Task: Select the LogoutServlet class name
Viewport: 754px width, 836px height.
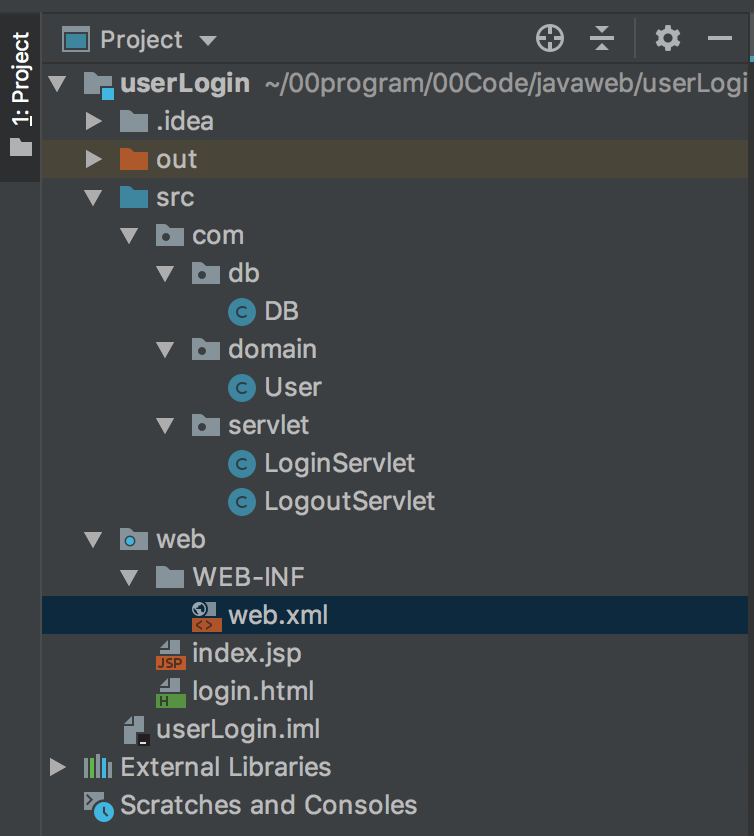Action: 350,502
